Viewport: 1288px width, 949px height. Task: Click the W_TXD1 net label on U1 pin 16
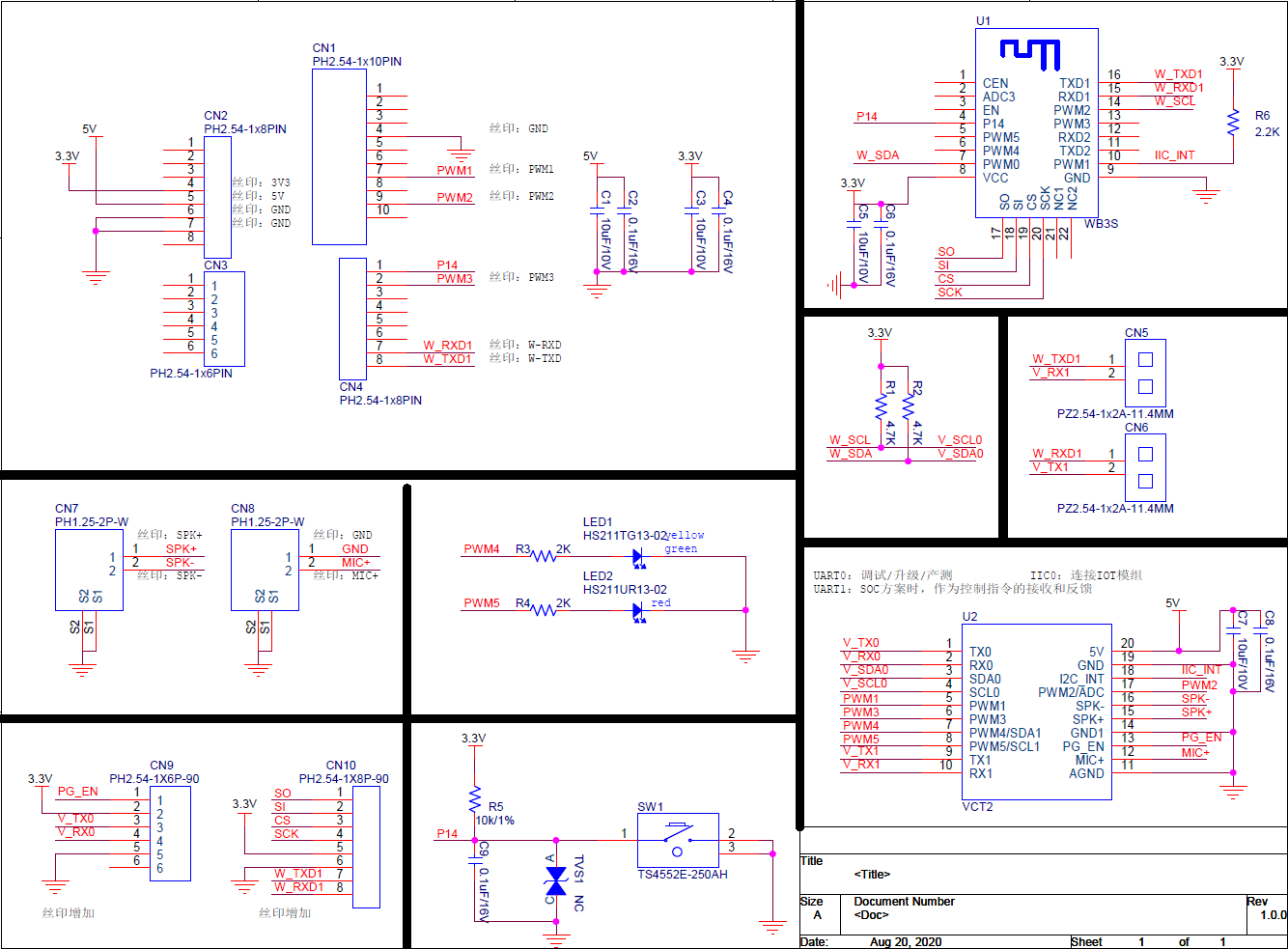point(1179,74)
